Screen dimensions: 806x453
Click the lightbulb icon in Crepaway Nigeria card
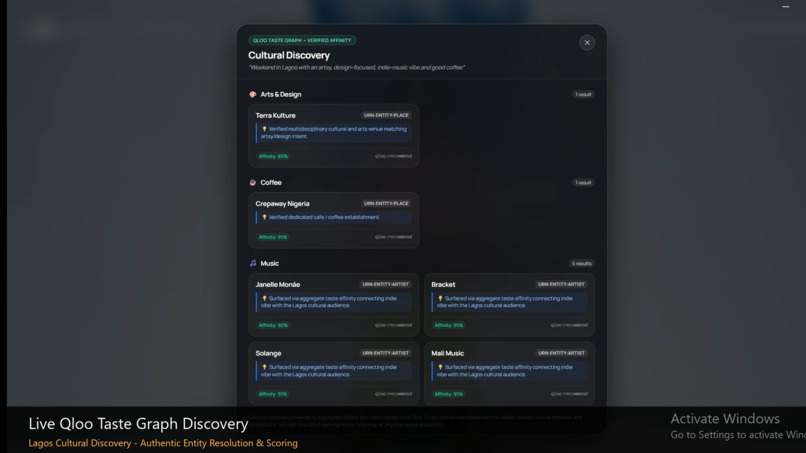[264, 217]
